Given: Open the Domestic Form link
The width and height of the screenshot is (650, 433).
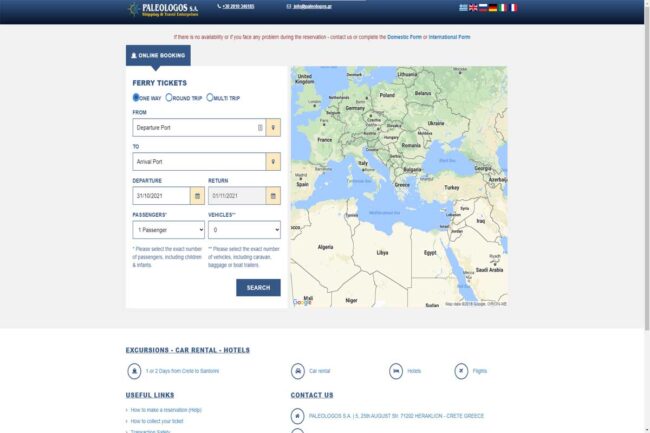Looking at the screenshot, I should point(404,37).
